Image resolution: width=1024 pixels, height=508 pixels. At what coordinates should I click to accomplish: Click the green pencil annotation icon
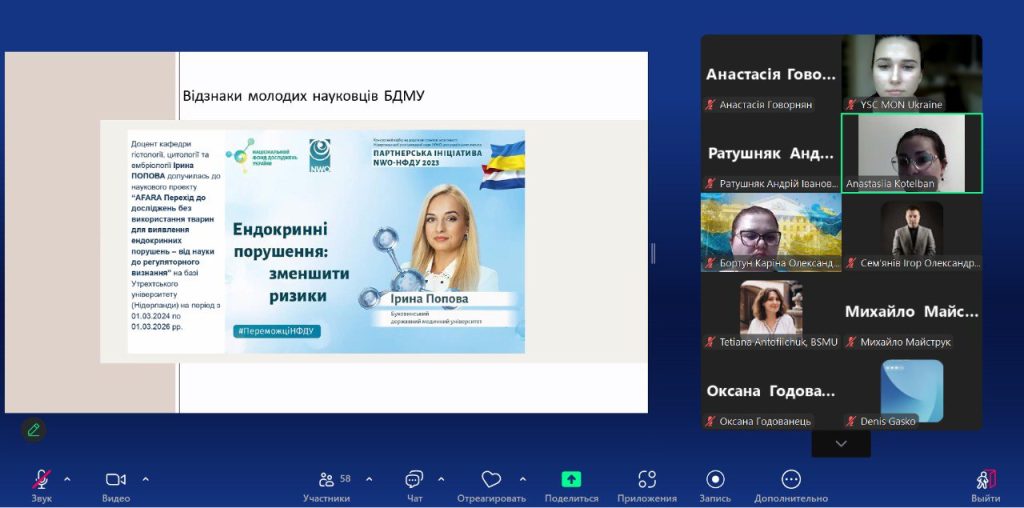[x=34, y=430]
